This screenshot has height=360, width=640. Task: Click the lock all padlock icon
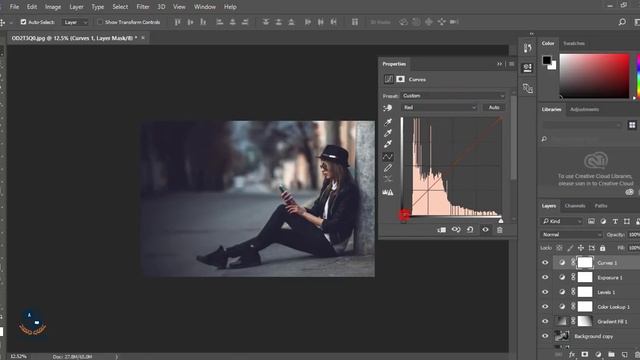coord(602,248)
